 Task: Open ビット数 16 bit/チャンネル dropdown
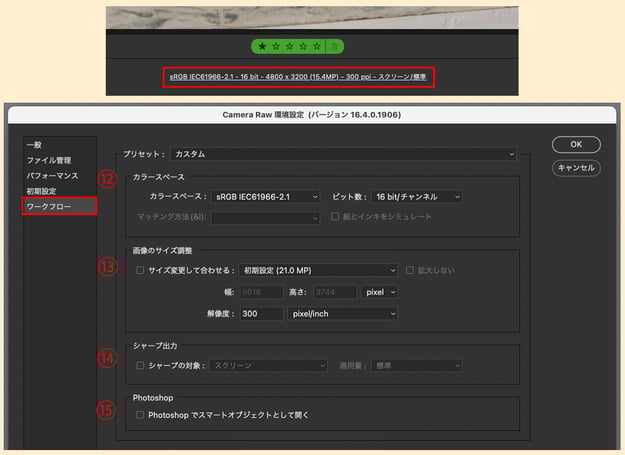click(417, 197)
